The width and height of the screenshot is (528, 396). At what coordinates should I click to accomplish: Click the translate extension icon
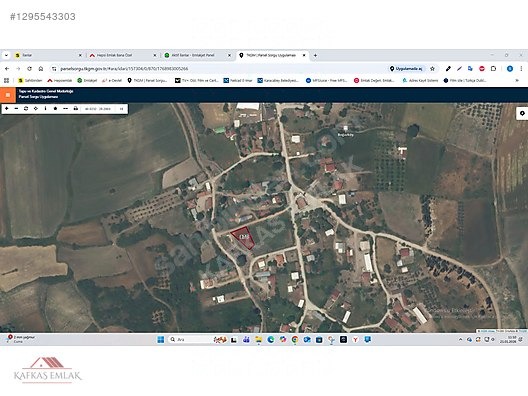pyautogui.click(x=470, y=69)
